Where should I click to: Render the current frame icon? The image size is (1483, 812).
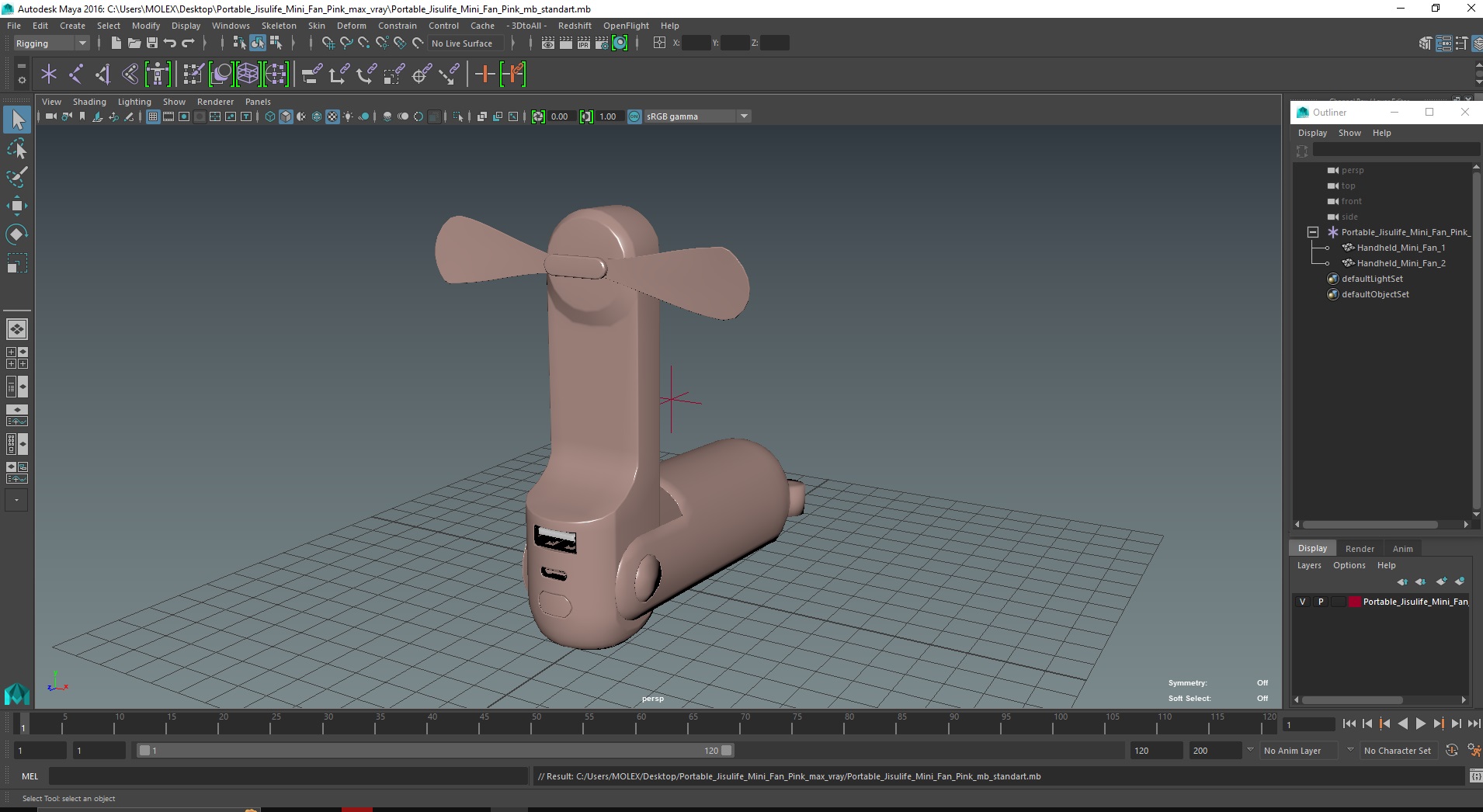coord(566,43)
